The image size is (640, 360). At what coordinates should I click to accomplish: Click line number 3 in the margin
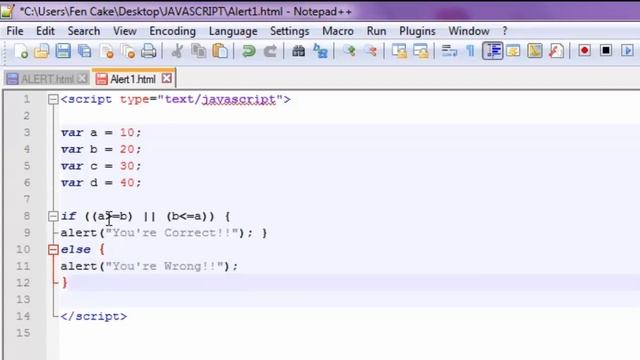click(x=27, y=133)
